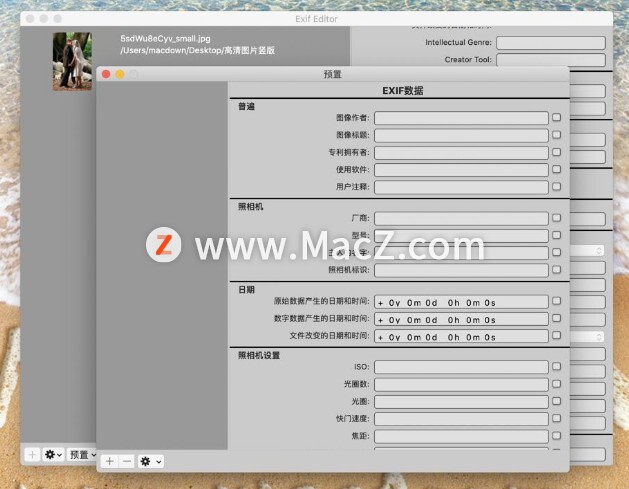The height and width of the screenshot is (489, 629).
Task: Click the 光圈数 input field
Action: pos(461,384)
